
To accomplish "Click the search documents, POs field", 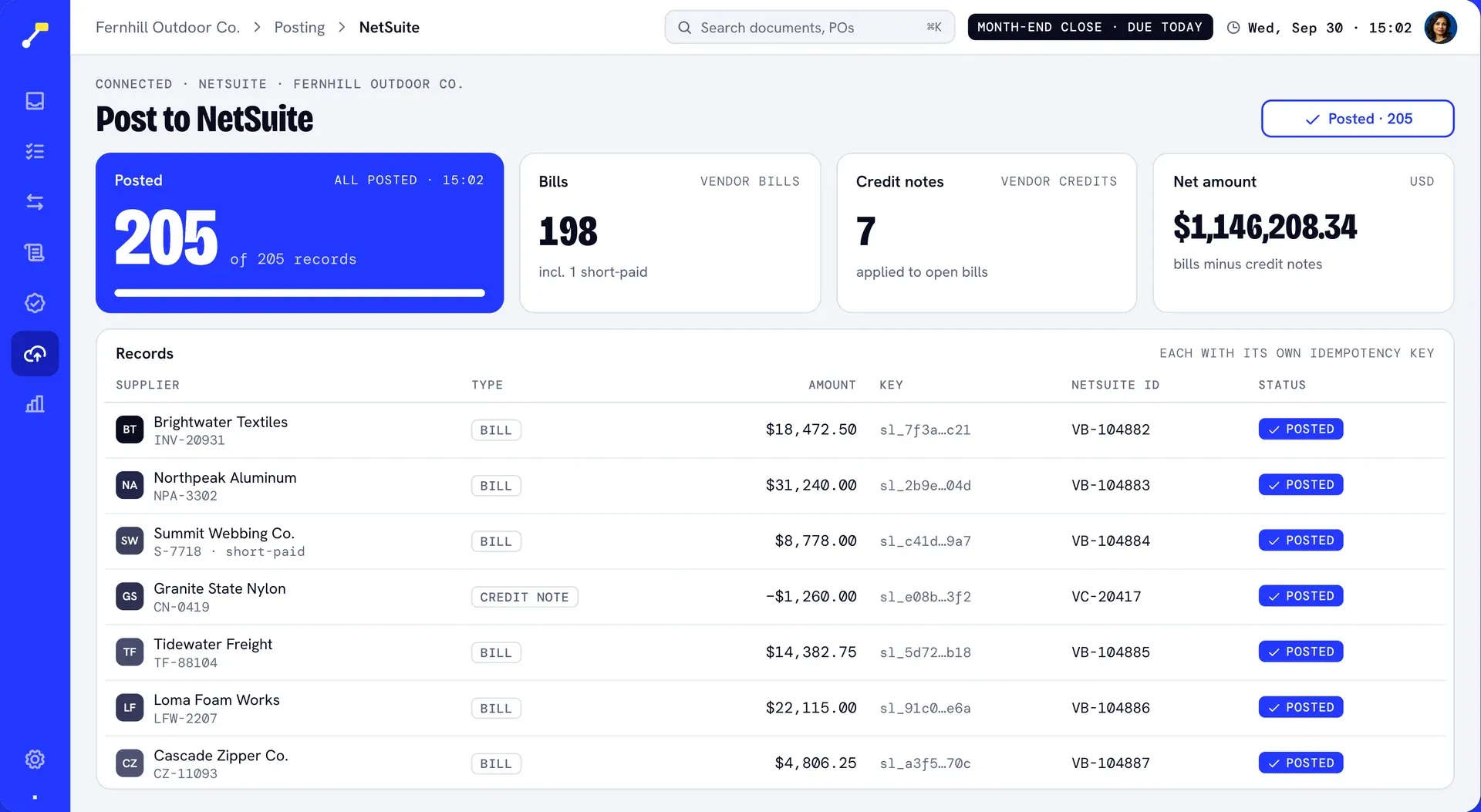I will pos(809,28).
